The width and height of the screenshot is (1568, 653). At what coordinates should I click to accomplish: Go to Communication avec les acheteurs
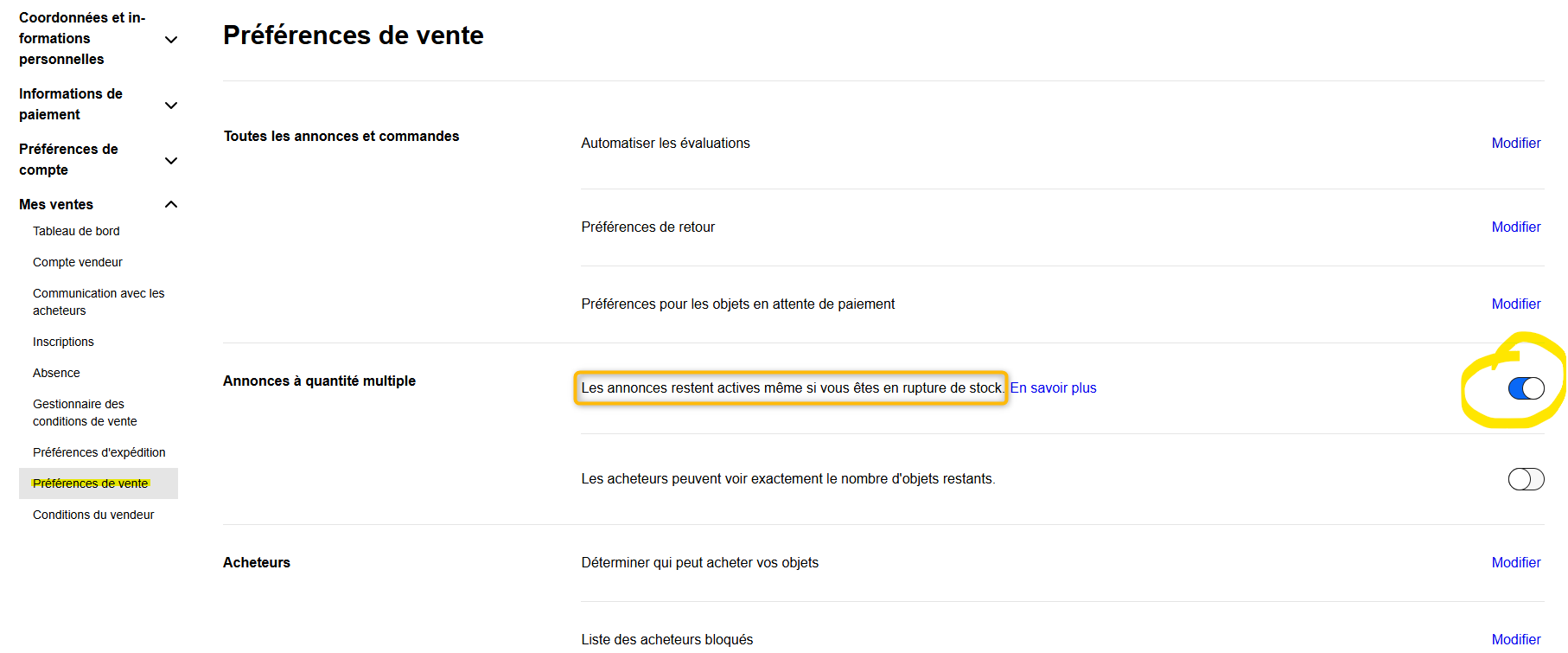coord(99,302)
